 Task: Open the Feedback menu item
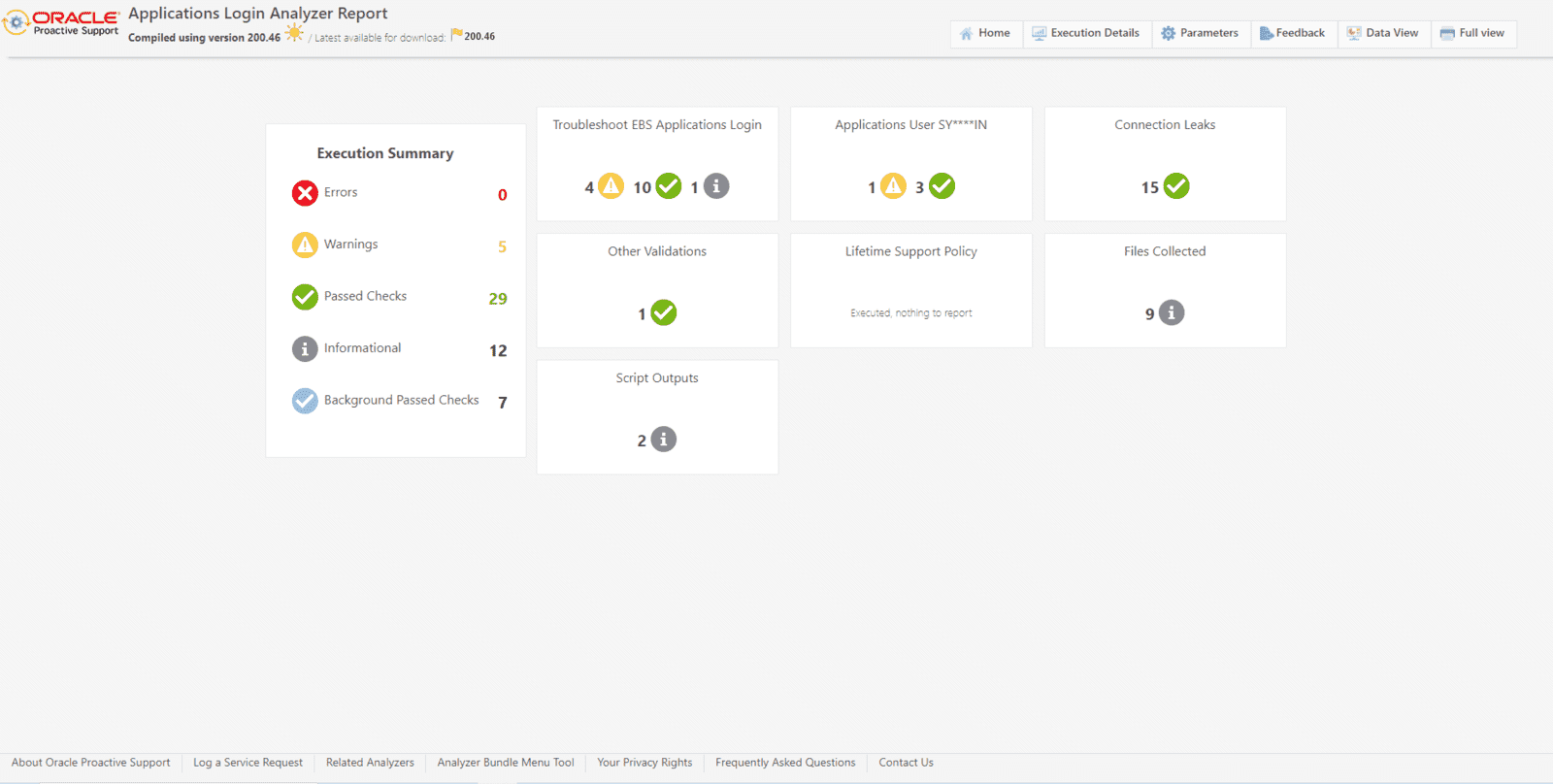coord(1292,33)
